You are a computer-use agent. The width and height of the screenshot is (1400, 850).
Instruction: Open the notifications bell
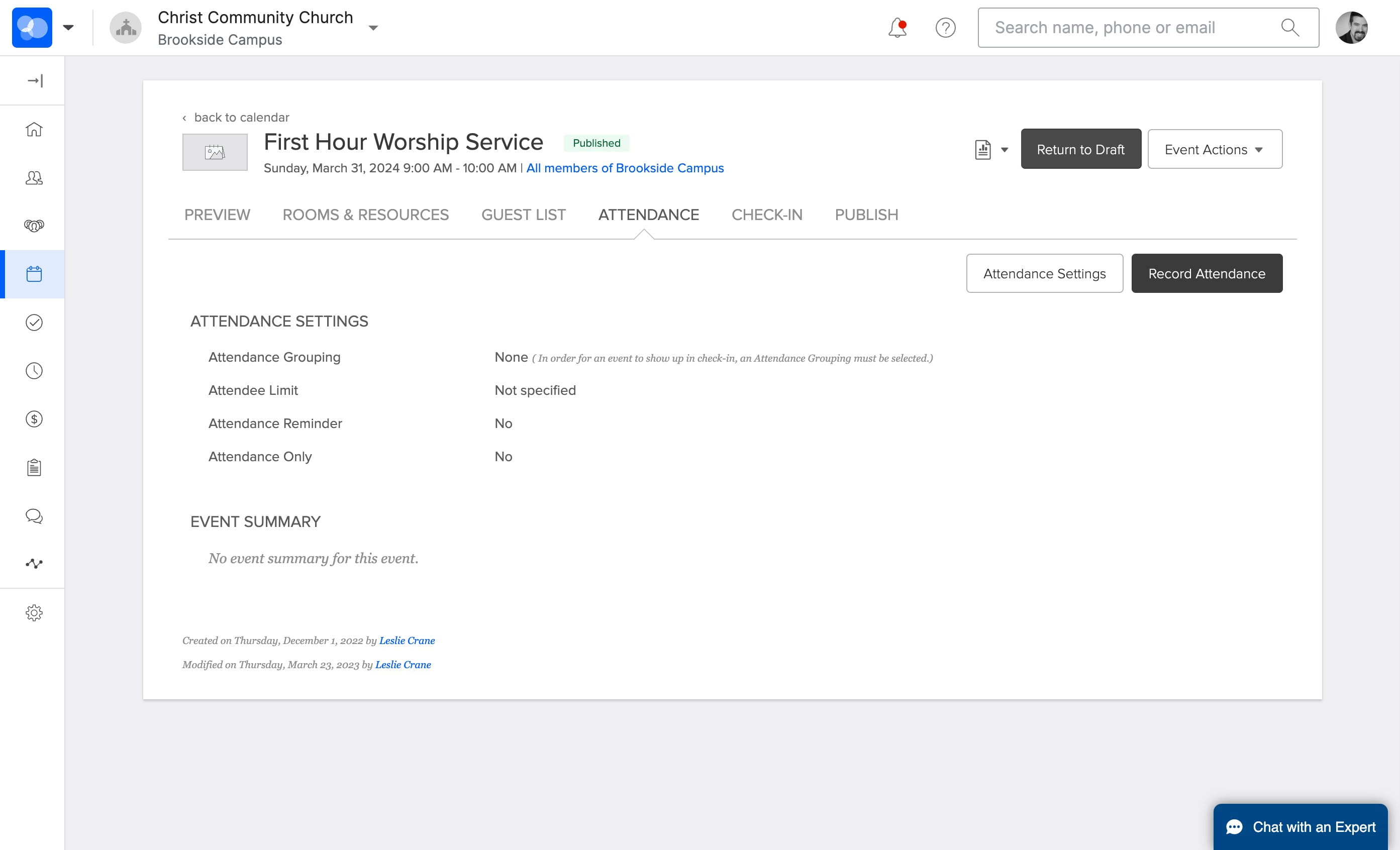coord(897,27)
